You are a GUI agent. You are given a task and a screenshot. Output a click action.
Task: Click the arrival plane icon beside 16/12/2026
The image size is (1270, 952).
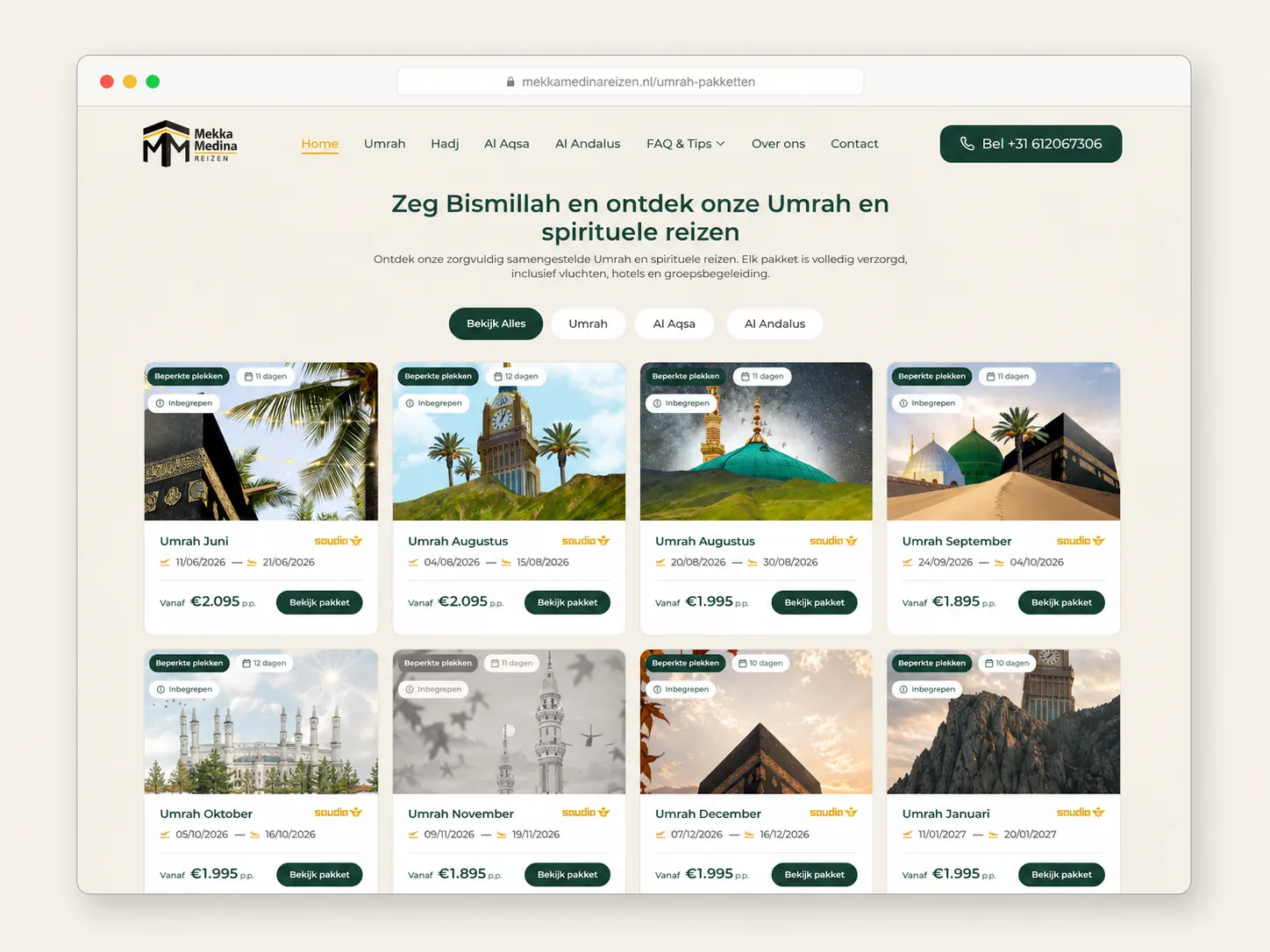(749, 835)
